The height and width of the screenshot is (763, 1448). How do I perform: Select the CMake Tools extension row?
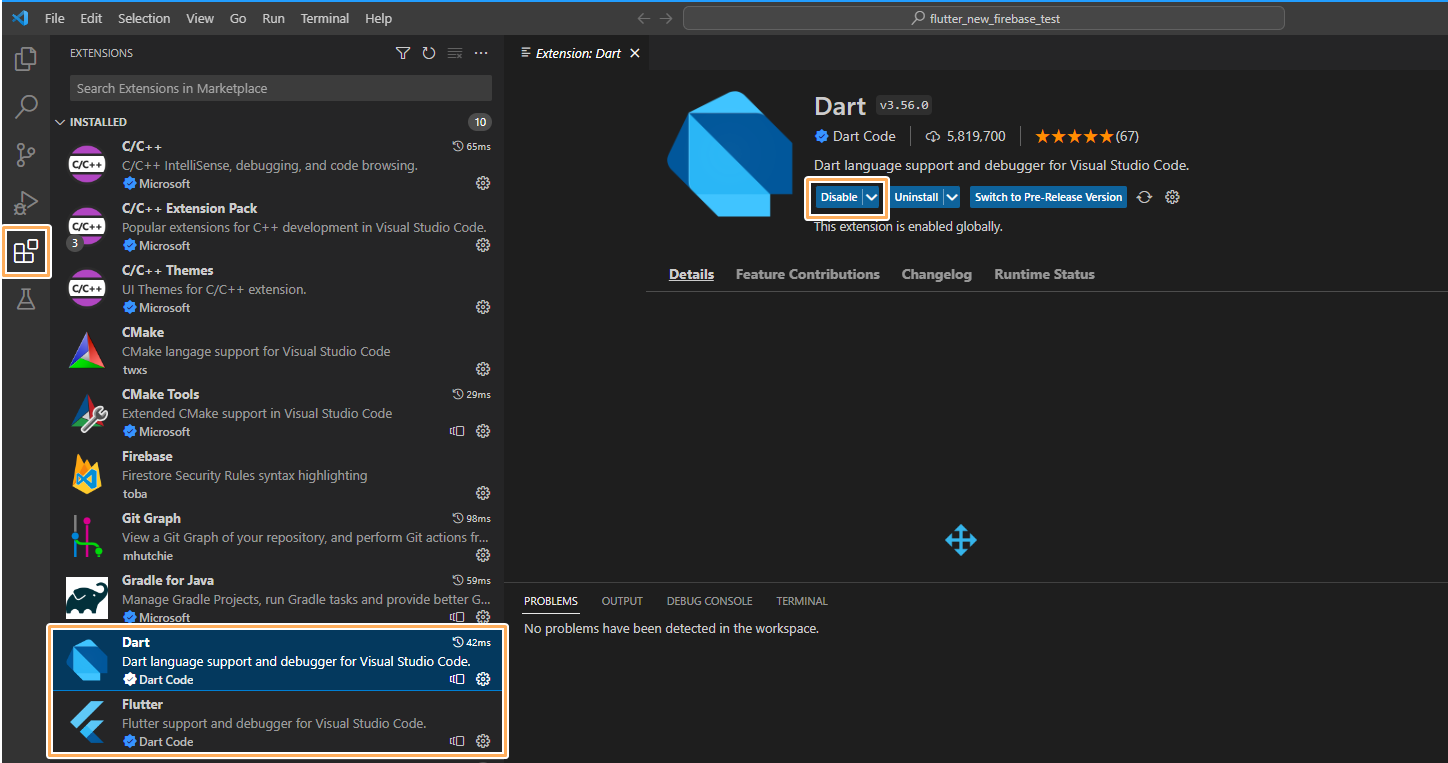(x=279, y=413)
